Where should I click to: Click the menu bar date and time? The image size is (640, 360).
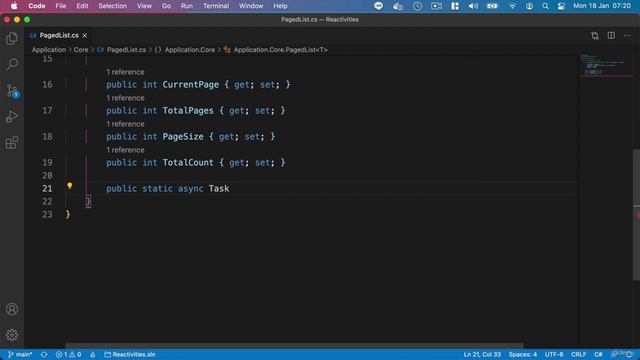[602, 6]
